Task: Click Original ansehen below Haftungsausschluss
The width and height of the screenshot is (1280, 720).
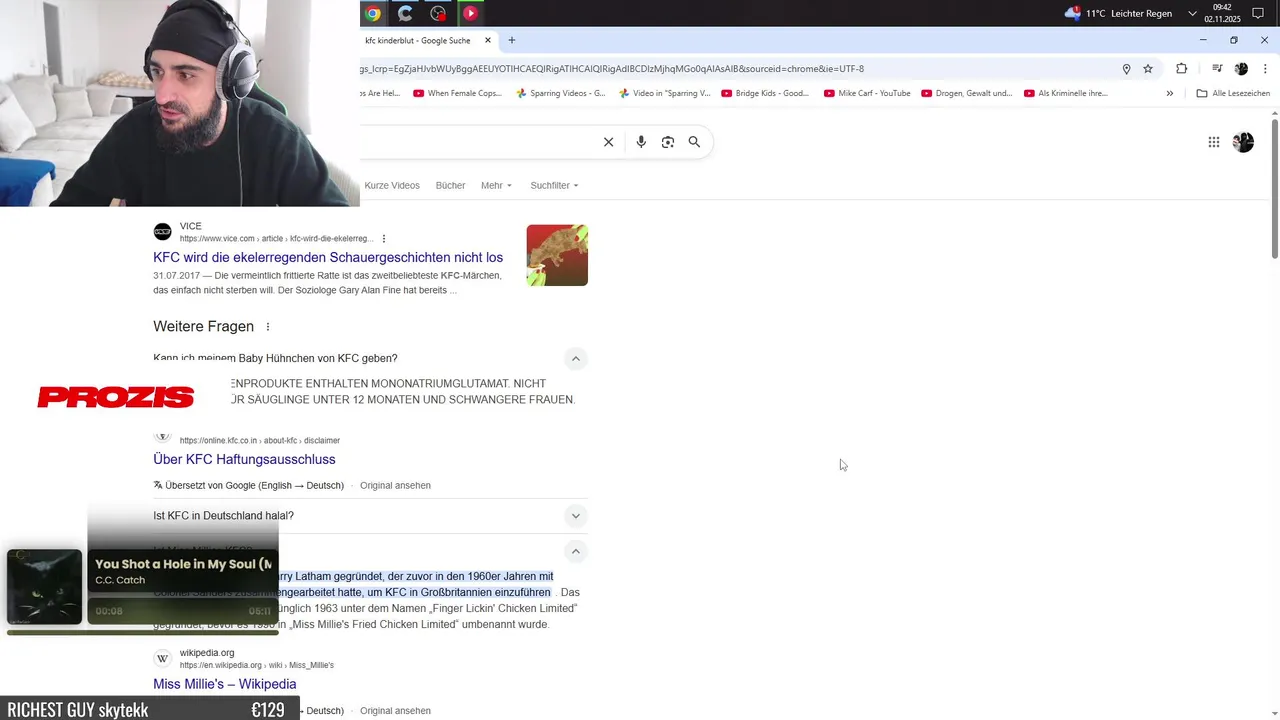Action: pos(395,485)
